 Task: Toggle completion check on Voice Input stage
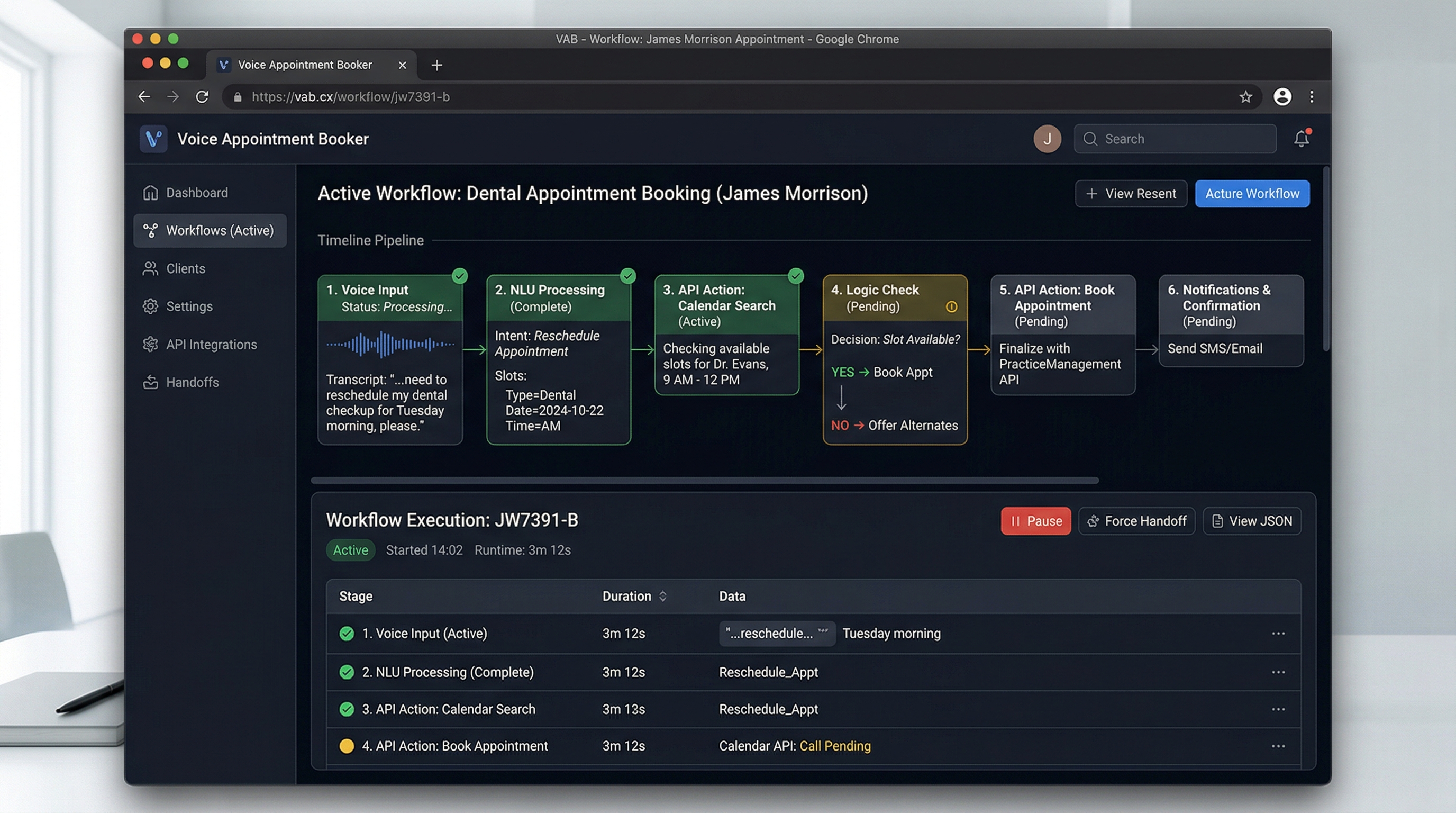pyautogui.click(x=460, y=276)
